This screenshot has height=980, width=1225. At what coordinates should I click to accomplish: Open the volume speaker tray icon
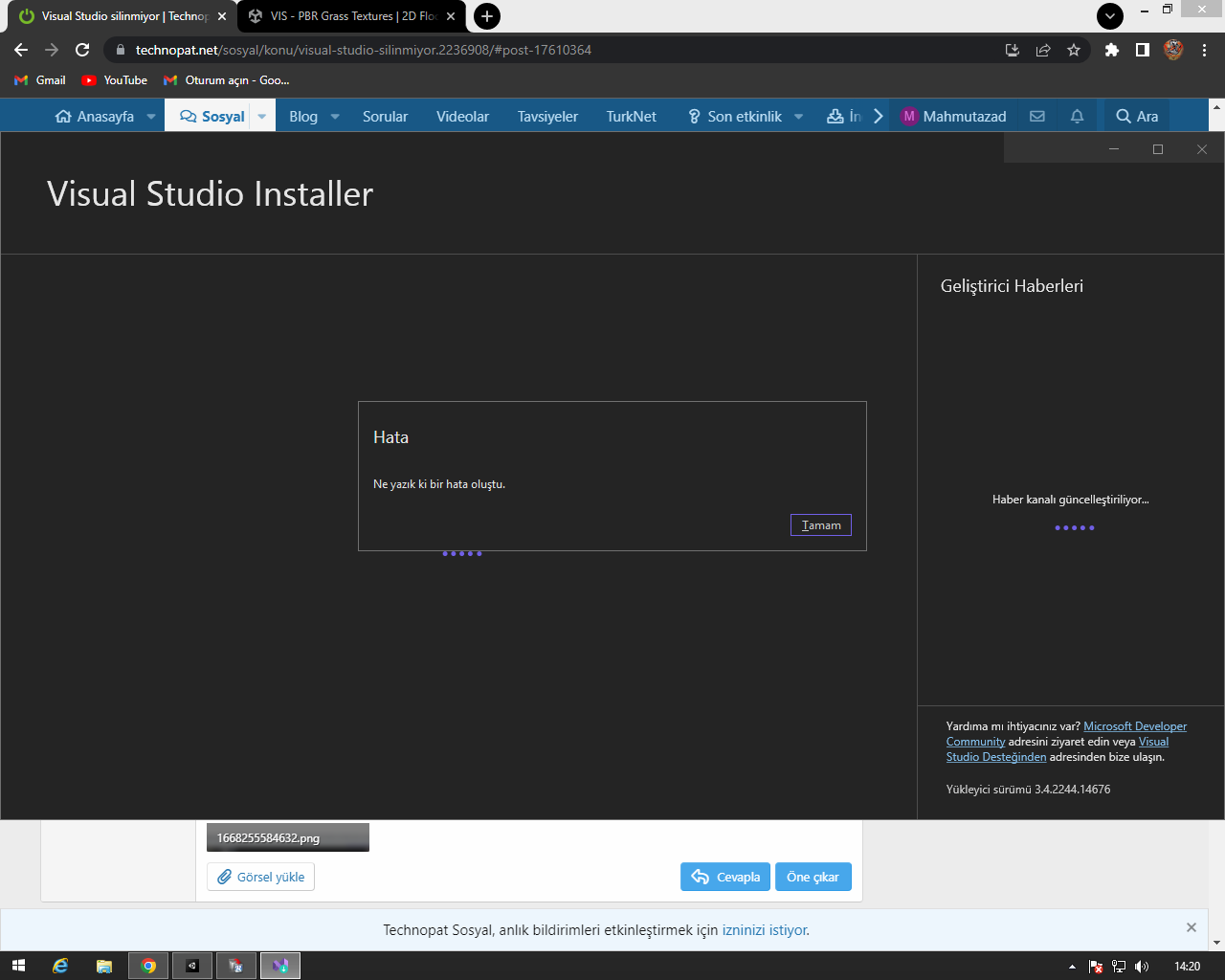(x=1142, y=967)
